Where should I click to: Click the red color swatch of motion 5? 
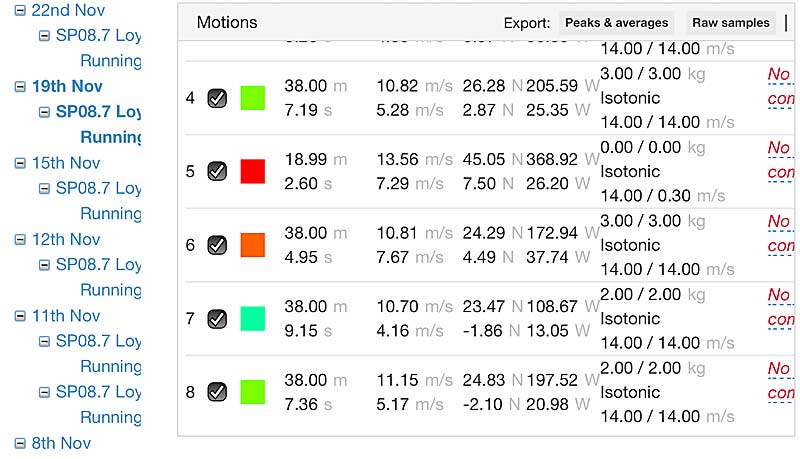253,171
